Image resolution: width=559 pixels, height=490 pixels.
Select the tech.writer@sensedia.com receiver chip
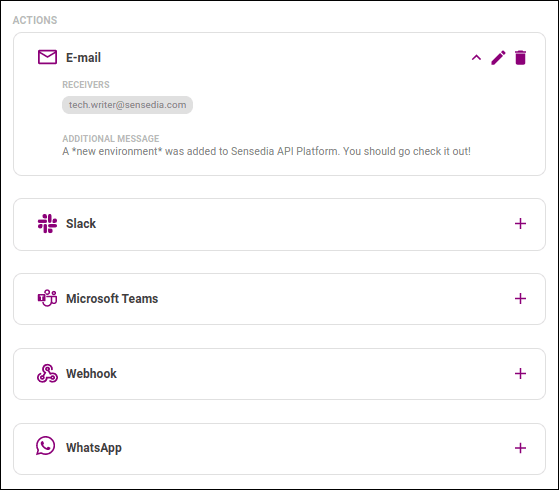(127, 105)
